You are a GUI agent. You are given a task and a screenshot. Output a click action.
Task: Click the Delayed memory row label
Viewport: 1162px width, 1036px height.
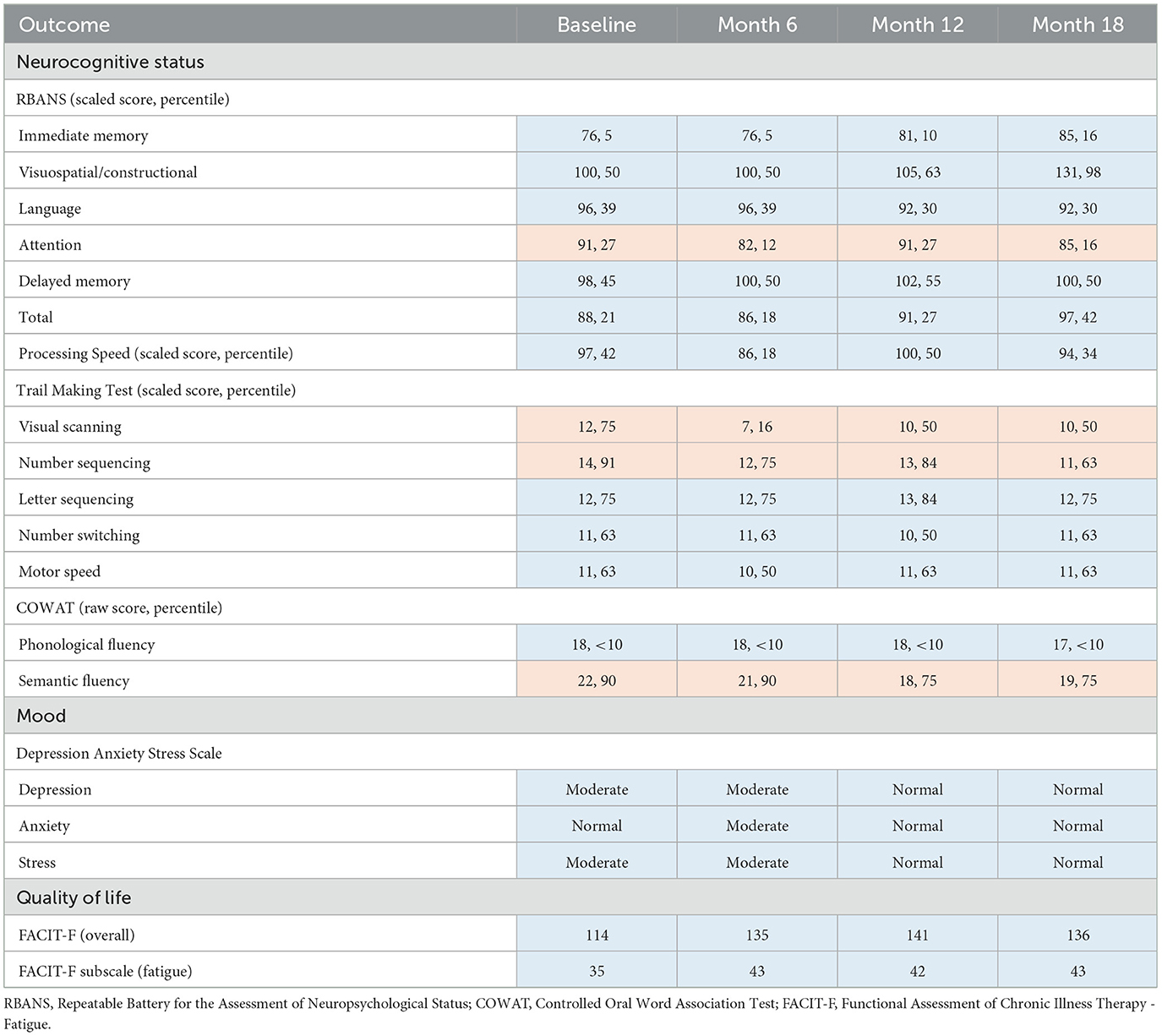74,281
